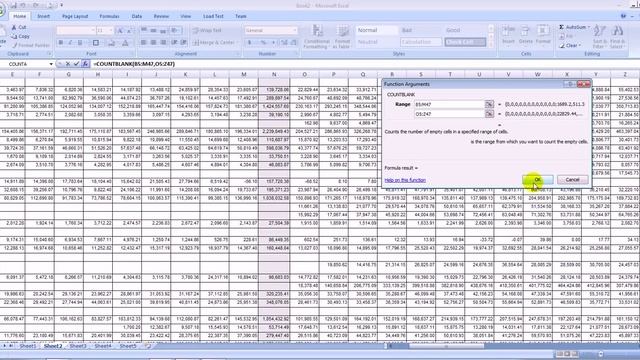Switch to the Data tab
The height and width of the screenshot is (360, 640).
coord(137,16)
